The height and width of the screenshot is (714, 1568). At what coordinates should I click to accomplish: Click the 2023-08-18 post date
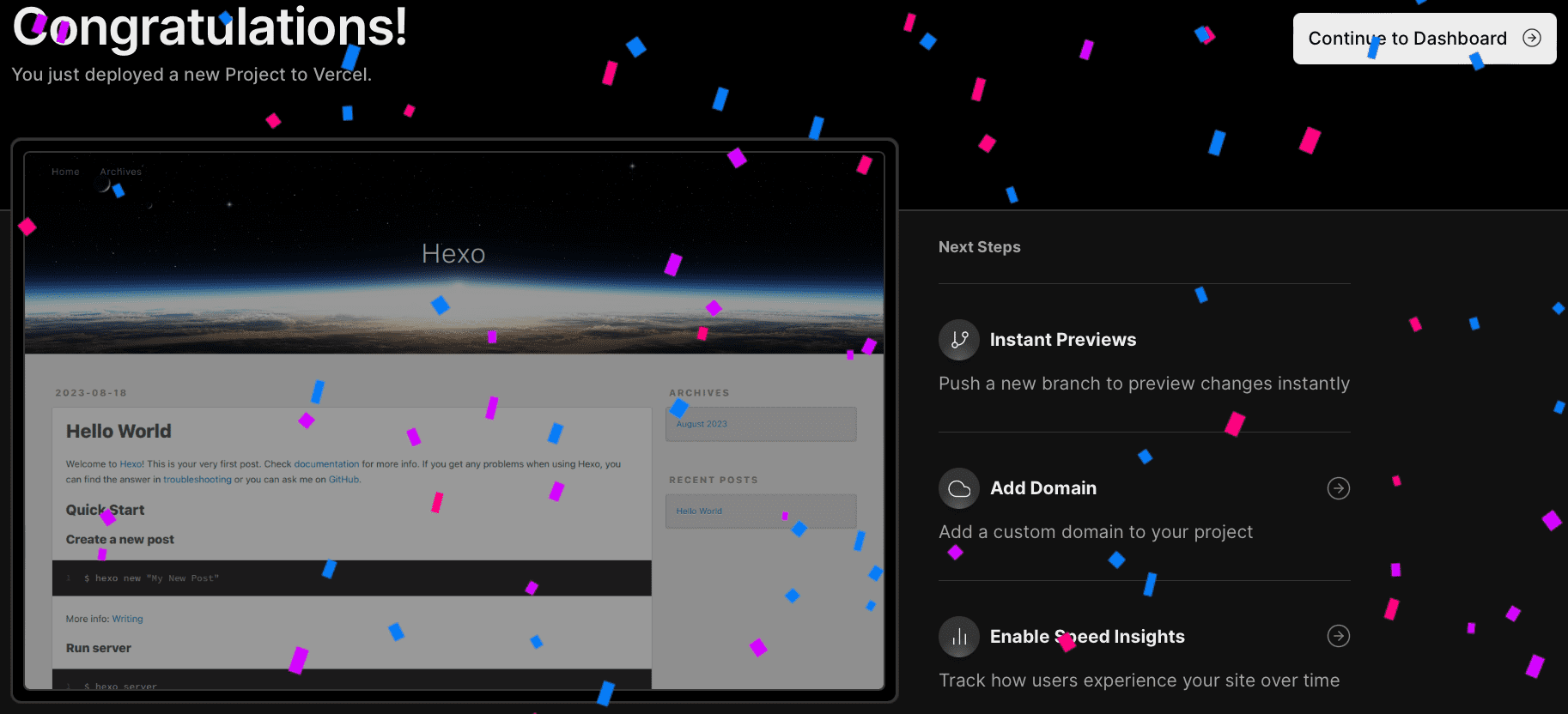[x=91, y=393]
